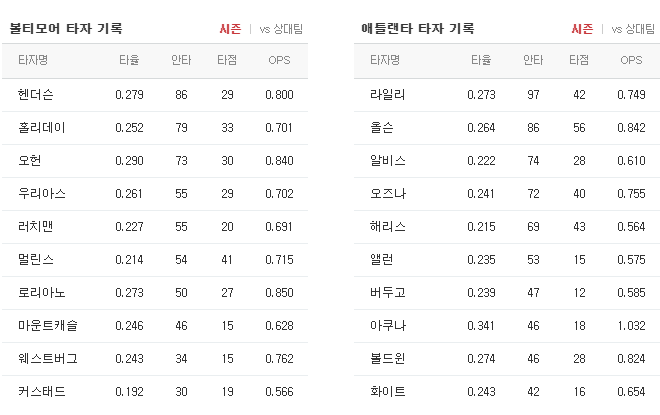The width and height of the screenshot is (660, 415).
Task: Open batter 볼드윈 row
Action: pos(507,359)
